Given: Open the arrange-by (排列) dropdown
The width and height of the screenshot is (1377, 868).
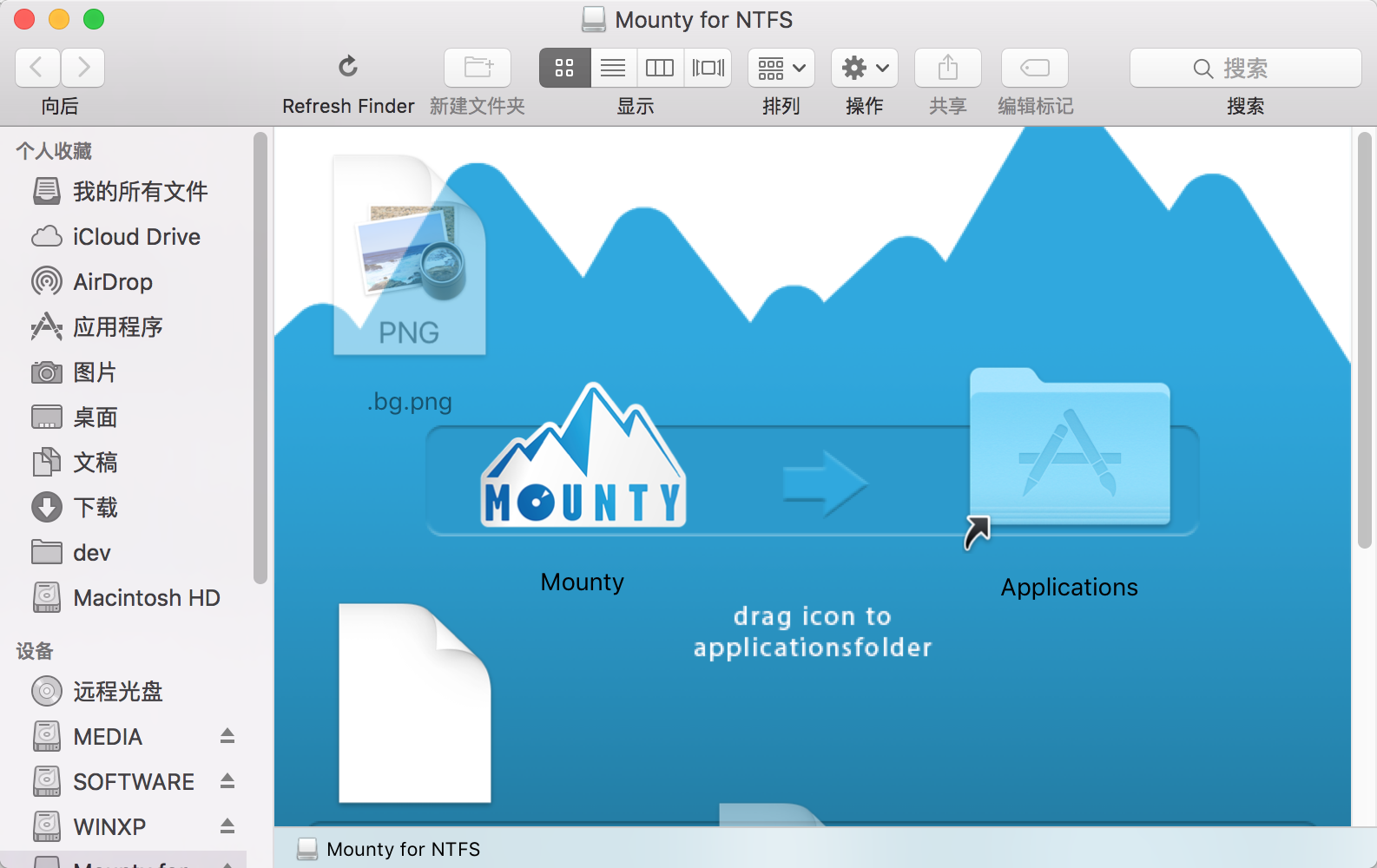Looking at the screenshot, I should (x=781, y=68).
